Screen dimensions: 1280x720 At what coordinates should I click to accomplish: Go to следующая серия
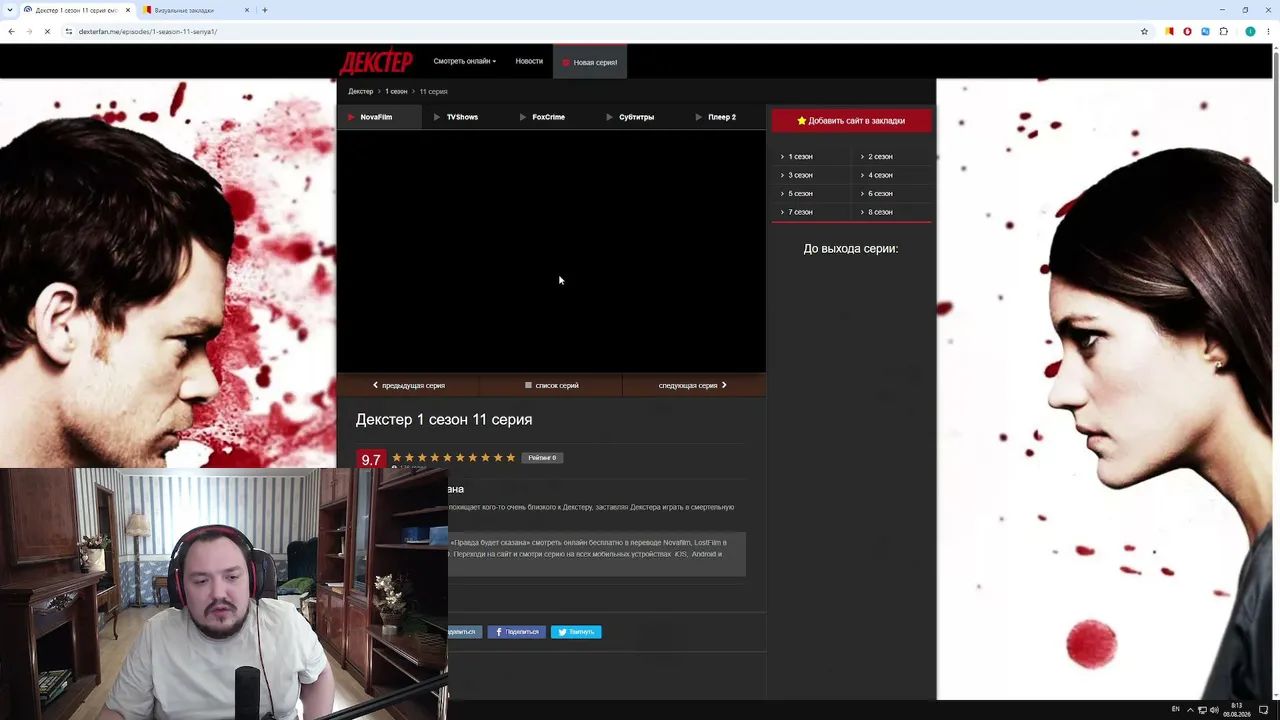point(694,385)
